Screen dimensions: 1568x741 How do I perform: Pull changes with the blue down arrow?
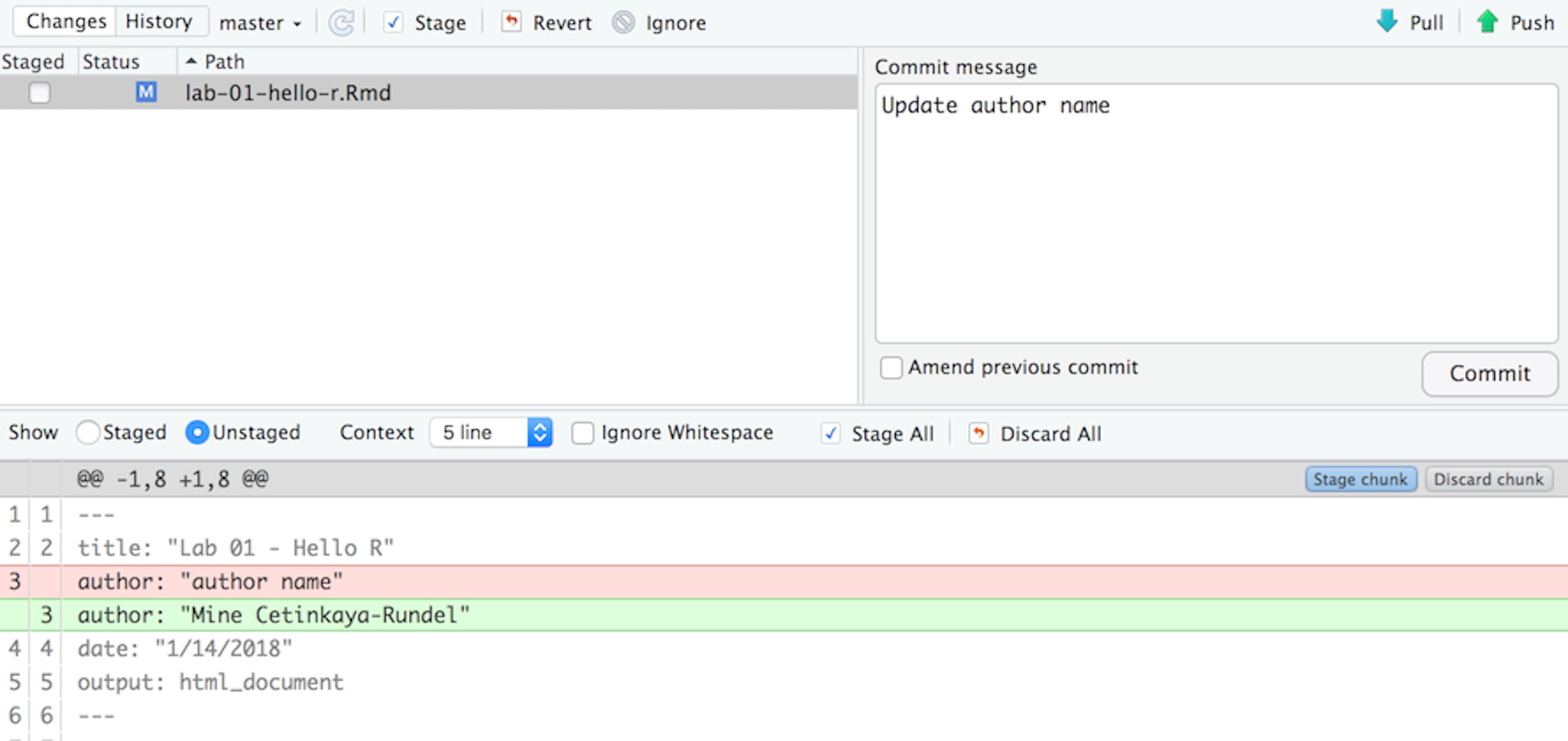(1387, 22)
